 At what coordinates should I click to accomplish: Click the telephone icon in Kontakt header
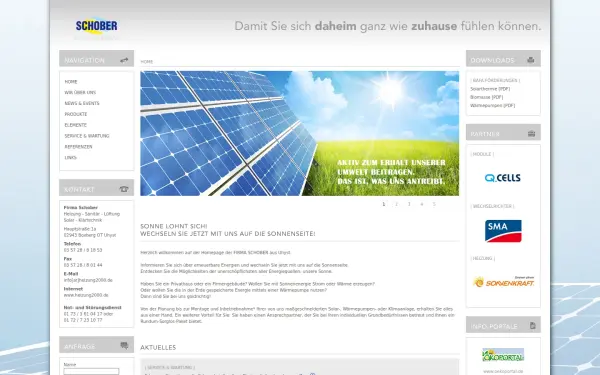(x=124, y=189)
